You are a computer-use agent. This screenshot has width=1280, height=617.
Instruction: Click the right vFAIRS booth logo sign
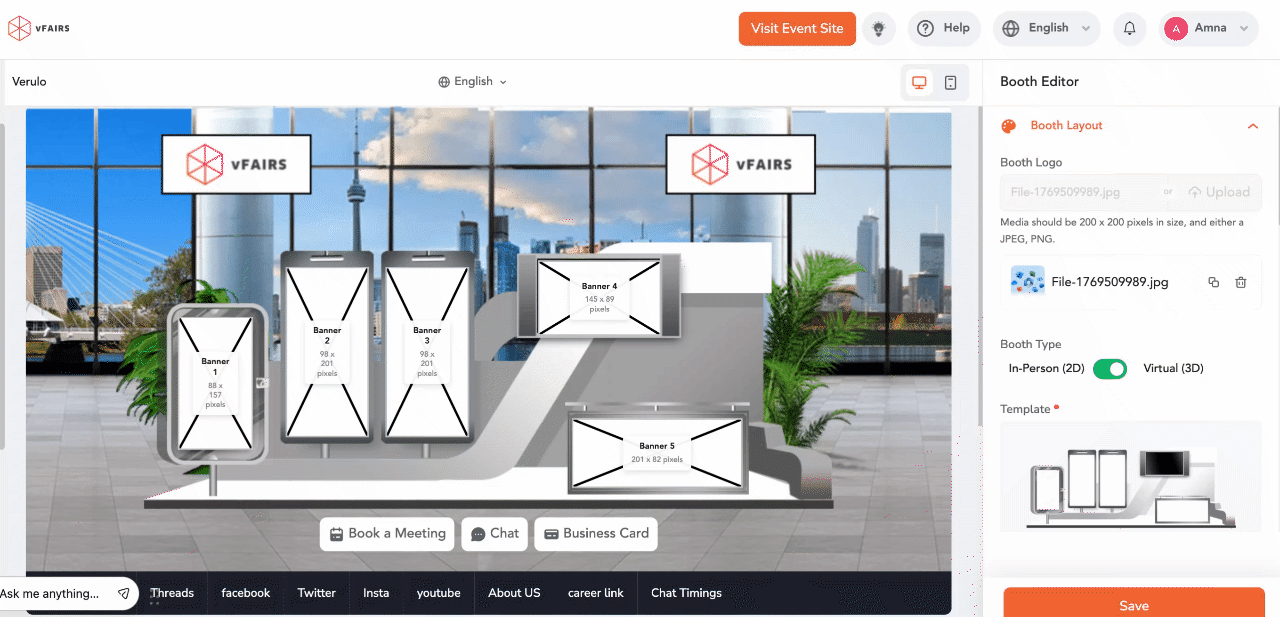tap(741, 164)
